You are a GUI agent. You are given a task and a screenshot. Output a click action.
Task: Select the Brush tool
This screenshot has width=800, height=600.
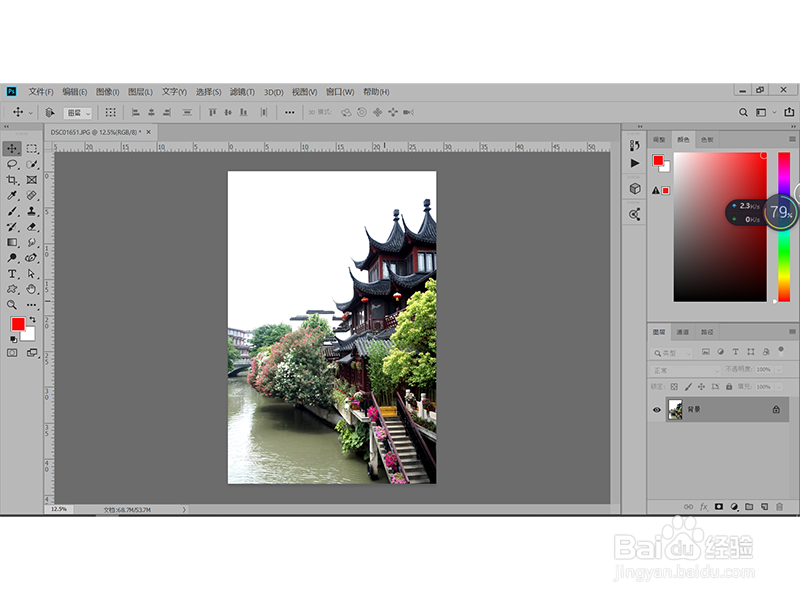[12, 211]
